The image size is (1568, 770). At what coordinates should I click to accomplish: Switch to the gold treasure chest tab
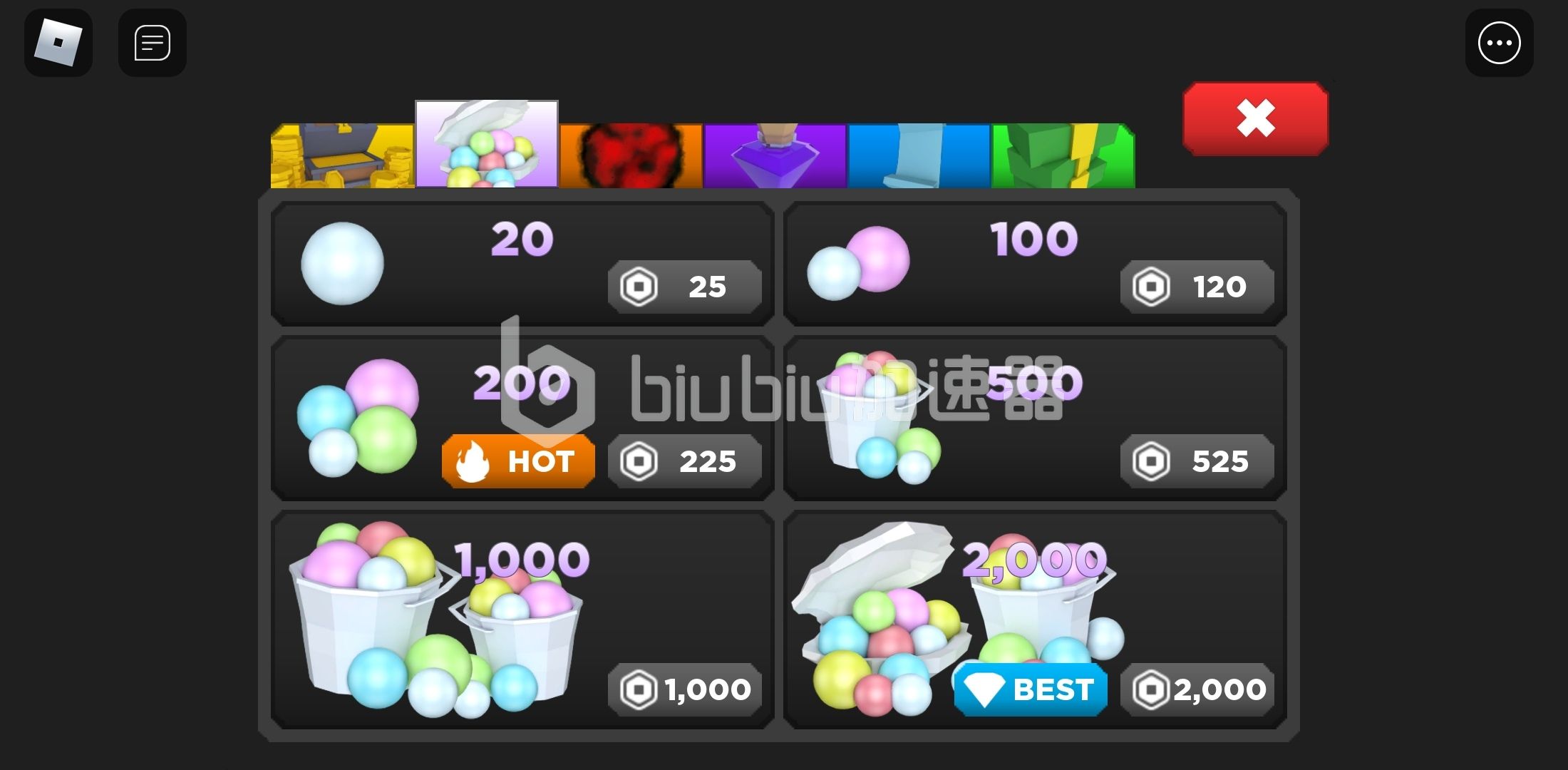click(x=342, y=156)
